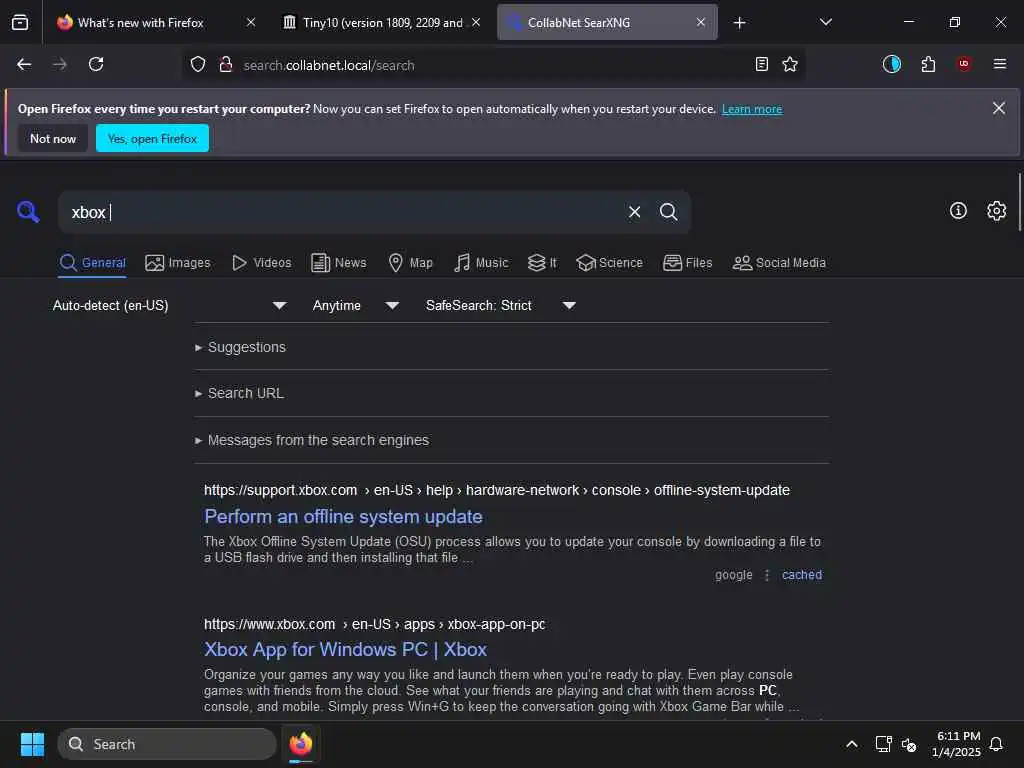1024x768 pixels.
Task: Open Firefox View button
Action: (20, 22)
